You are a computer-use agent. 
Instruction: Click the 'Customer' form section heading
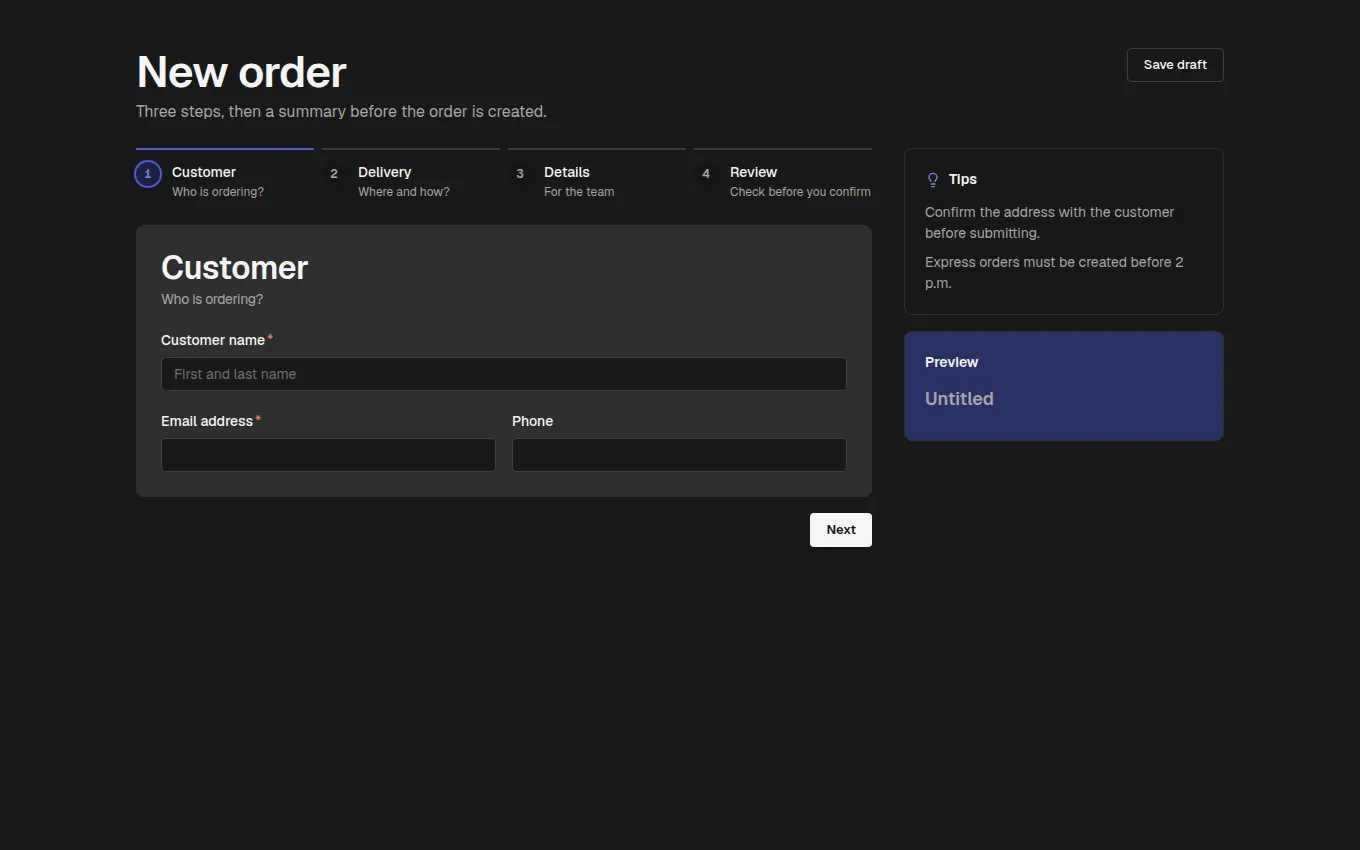234,267
